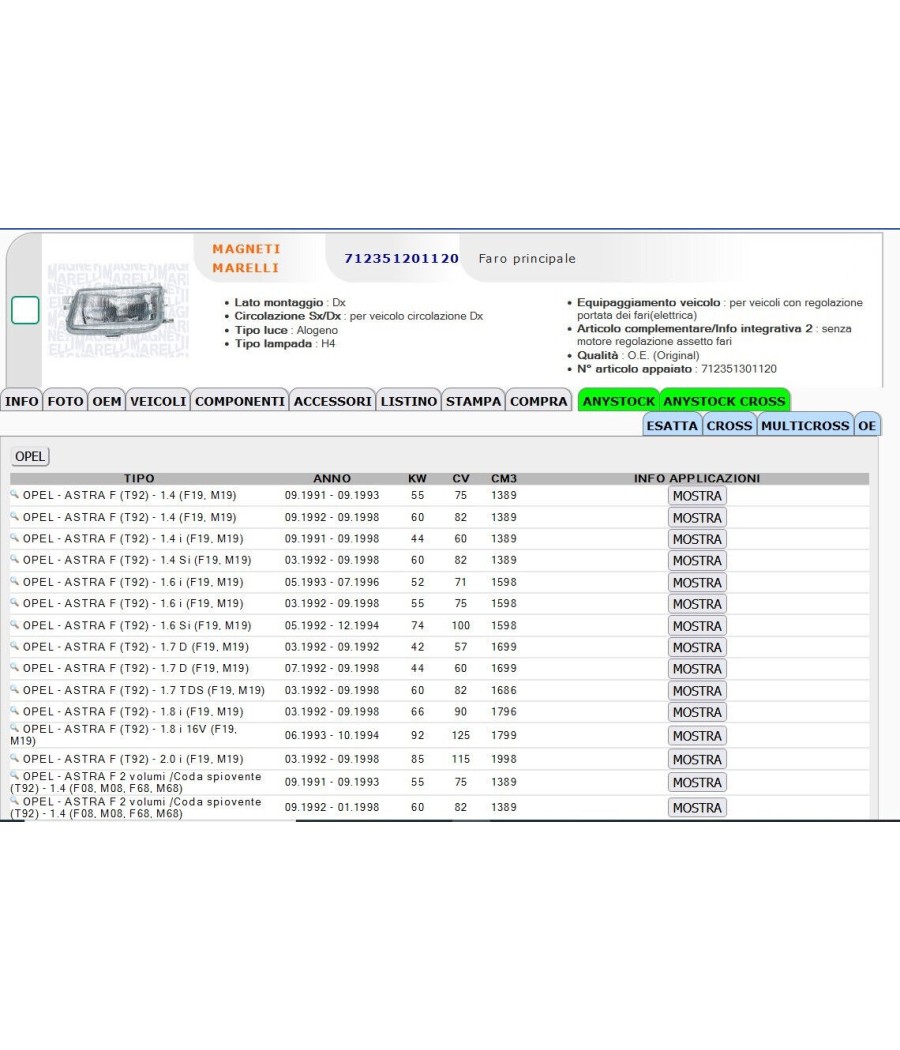Screen dimensions: 900x1050
Task: Click the part number 712351201120
Action: pyautogui.click(x=402, y=258)
